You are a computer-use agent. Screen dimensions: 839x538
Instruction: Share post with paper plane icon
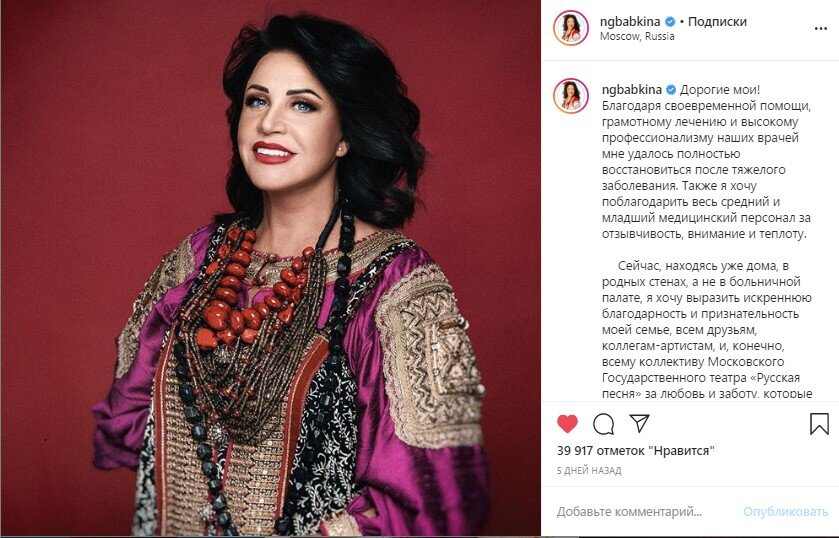tap(639, 423)
